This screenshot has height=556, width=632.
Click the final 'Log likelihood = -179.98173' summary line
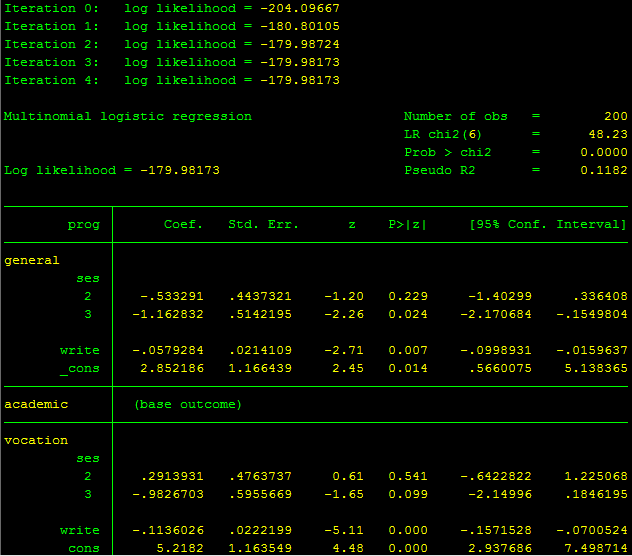pyautogui.click(x=112, y=171)
